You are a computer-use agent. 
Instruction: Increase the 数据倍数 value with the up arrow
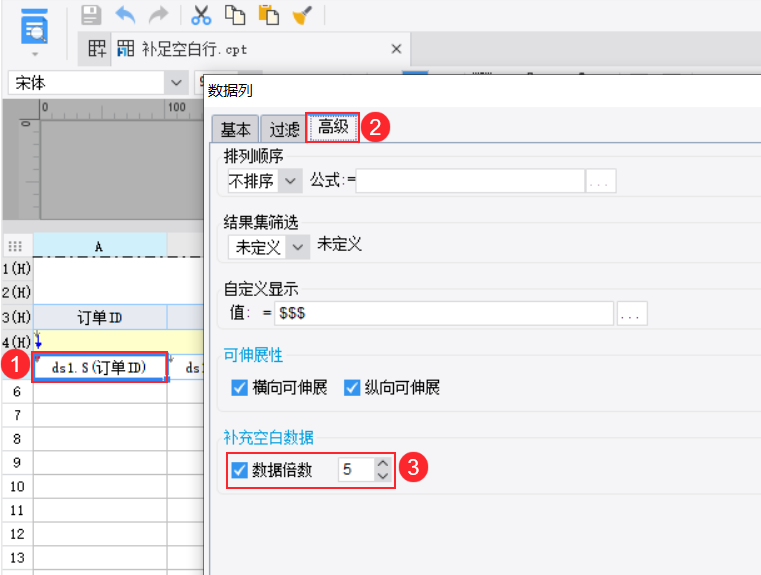382,464
